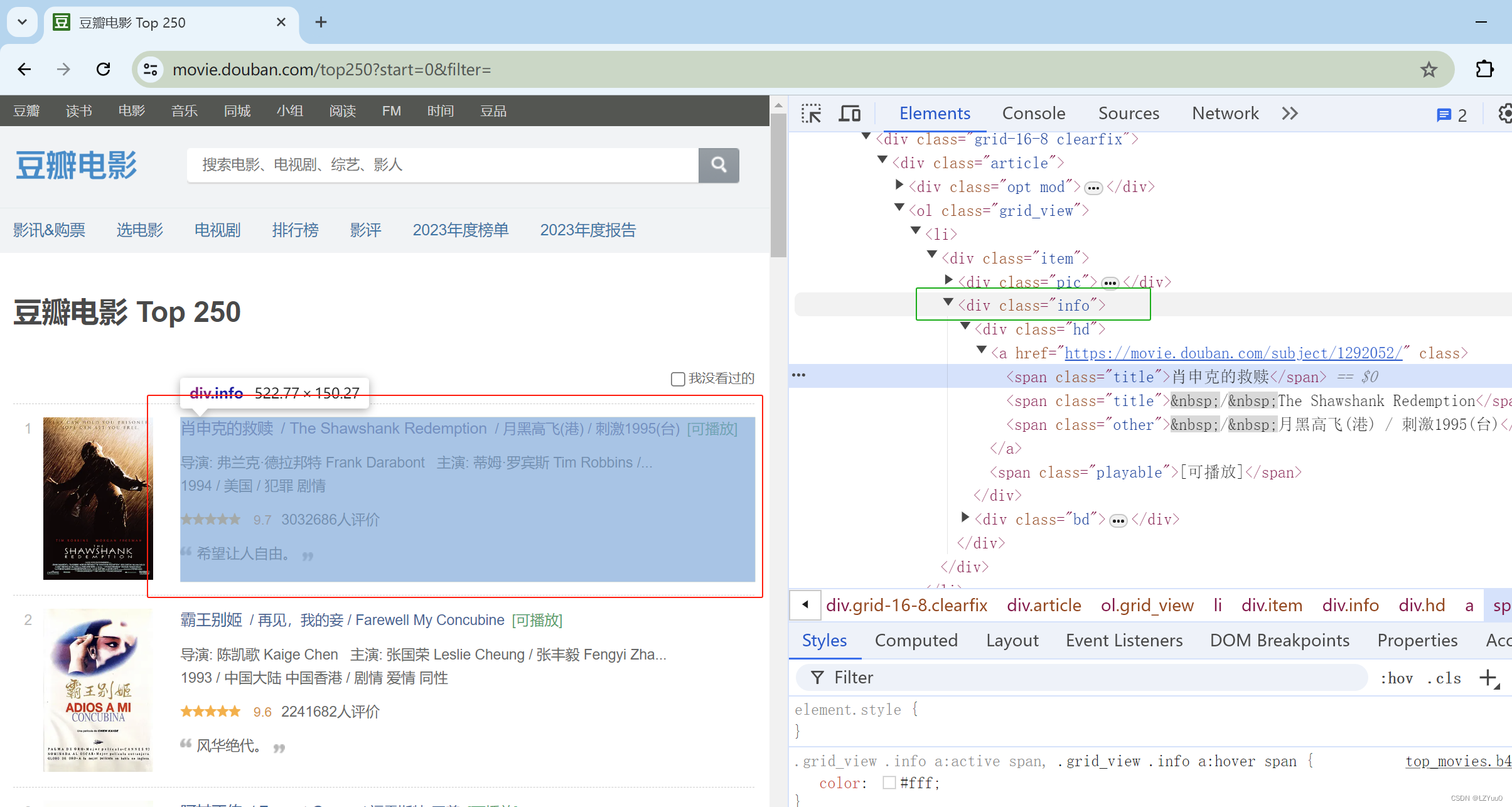Expand the collapsed opt mod ellipsis badge

(x=1093, y=188)
